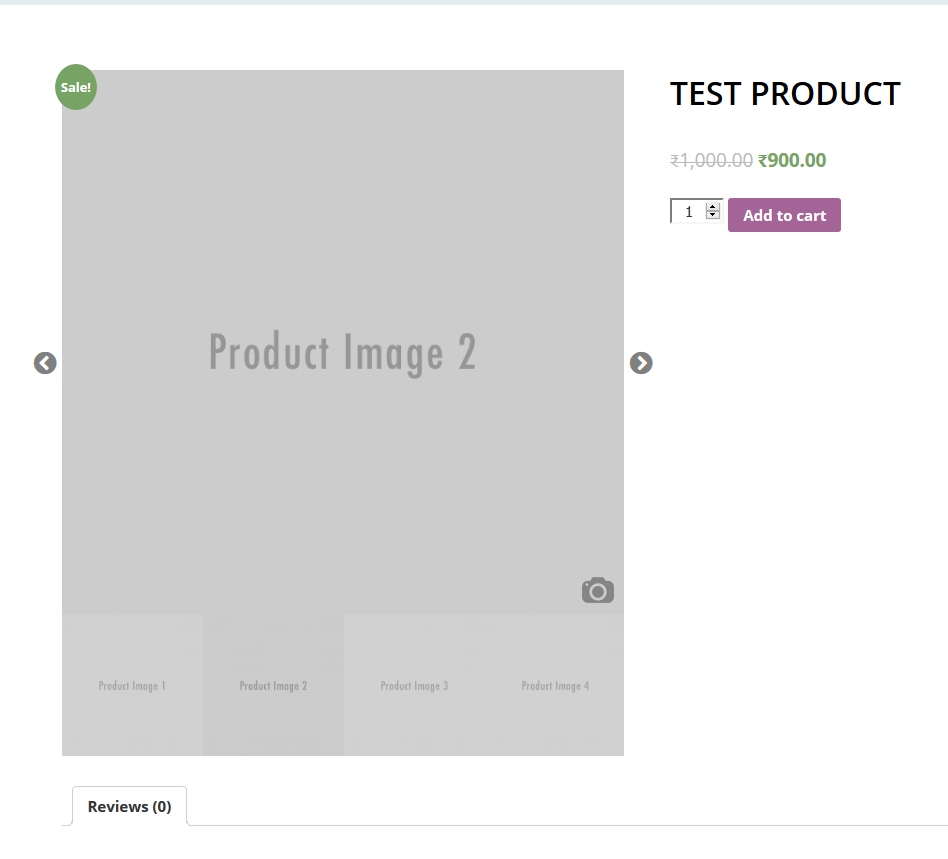The height and width of the screenshot is (859, 948).
Task: Click the ₹900.00 sale price
Action: [792, 160]
